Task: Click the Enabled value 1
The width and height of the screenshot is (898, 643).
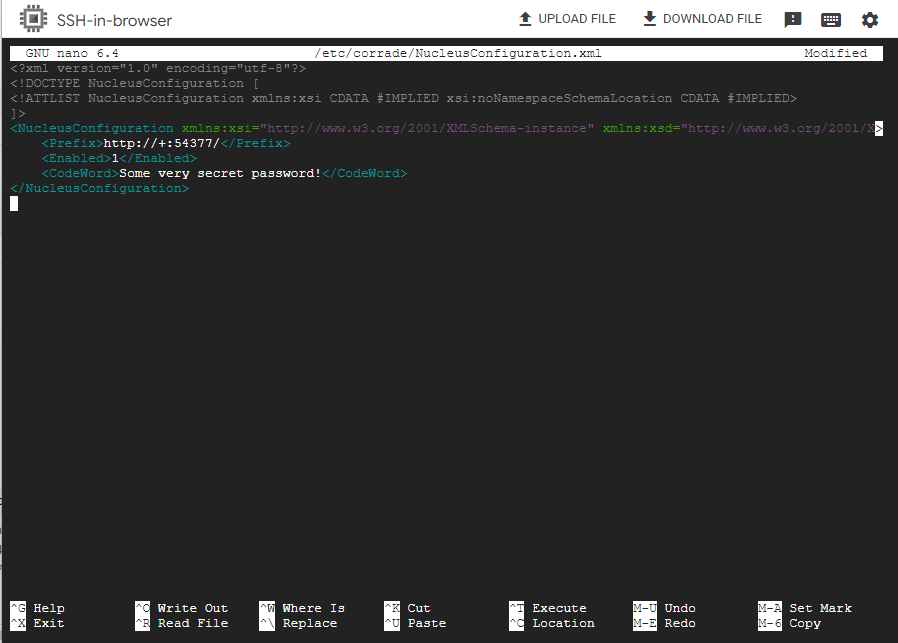Action: pyautogui.click(x=115, y=158)
